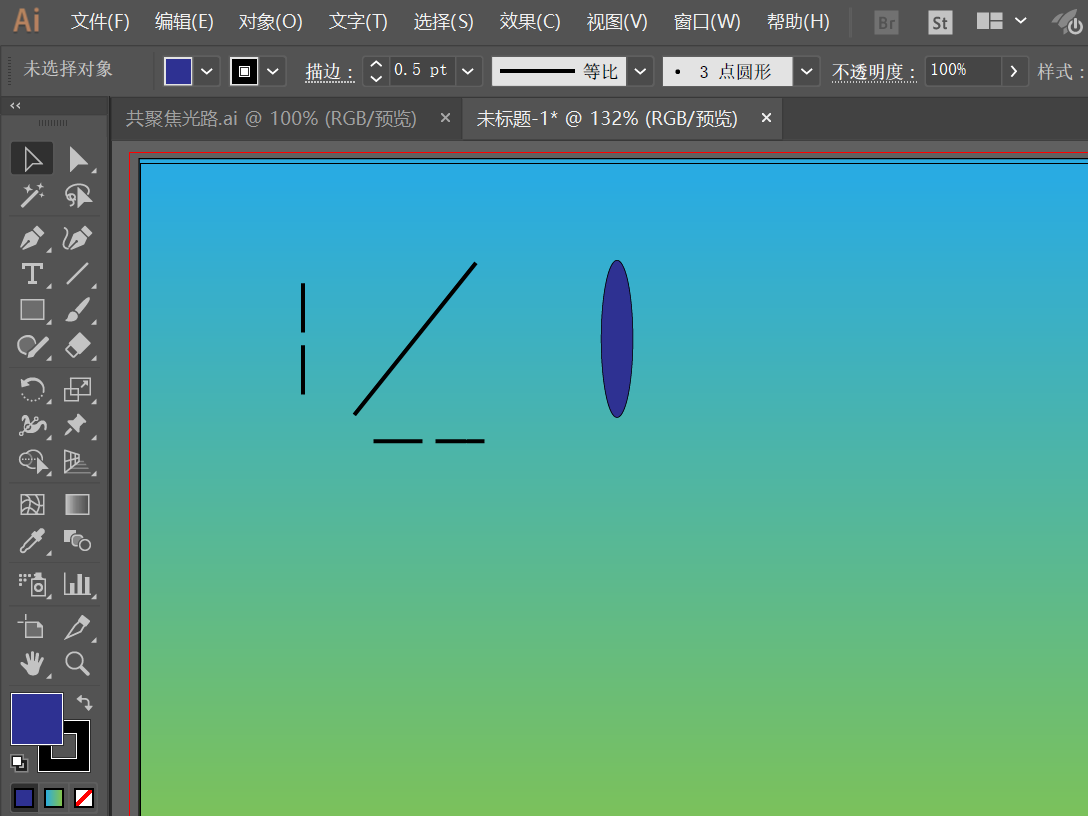Screen dimensions: 1088x816
Task: Open brush definition dropdown
Action: pos(806,71)
